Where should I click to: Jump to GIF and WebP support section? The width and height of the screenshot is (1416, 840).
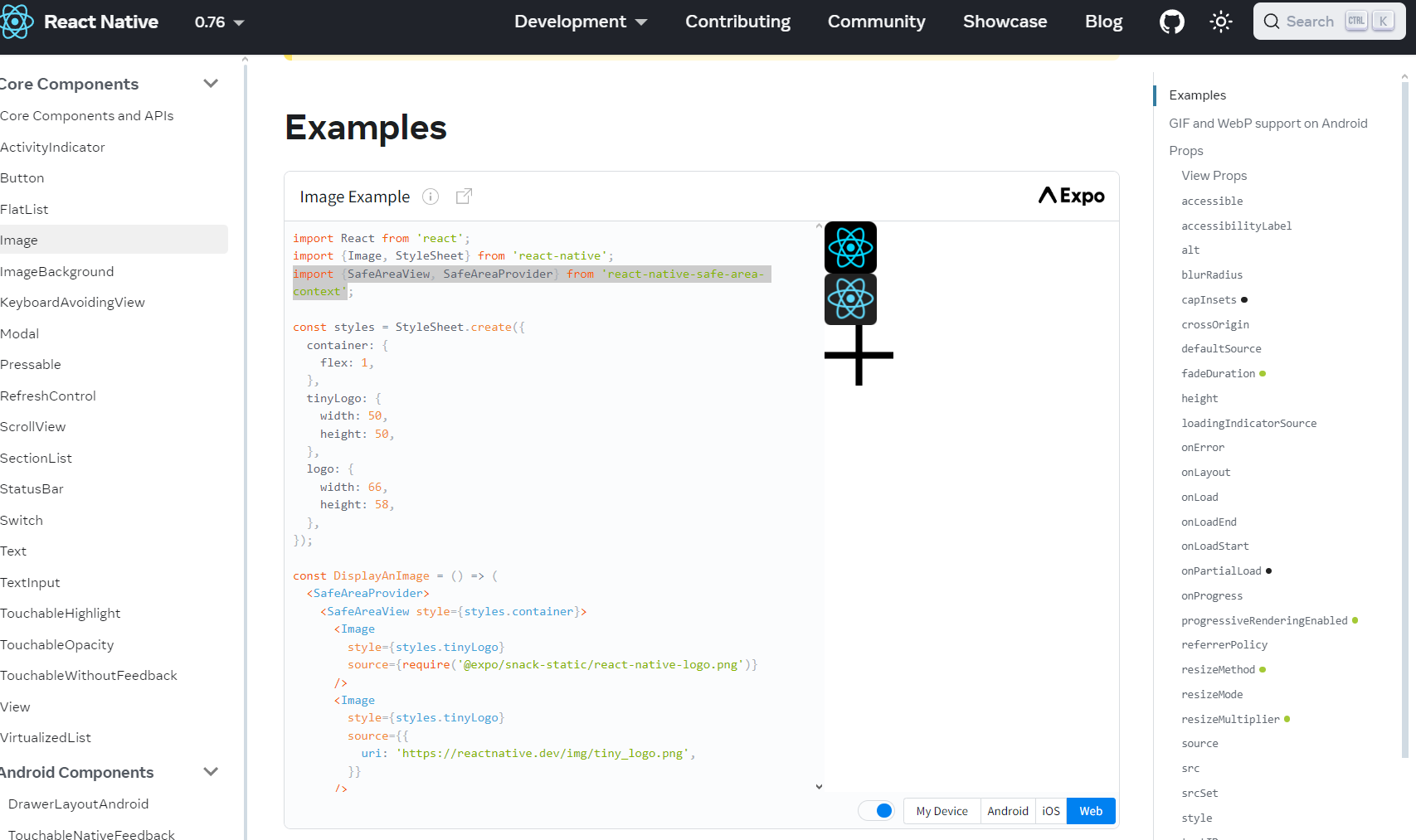tap(1268, 124)
